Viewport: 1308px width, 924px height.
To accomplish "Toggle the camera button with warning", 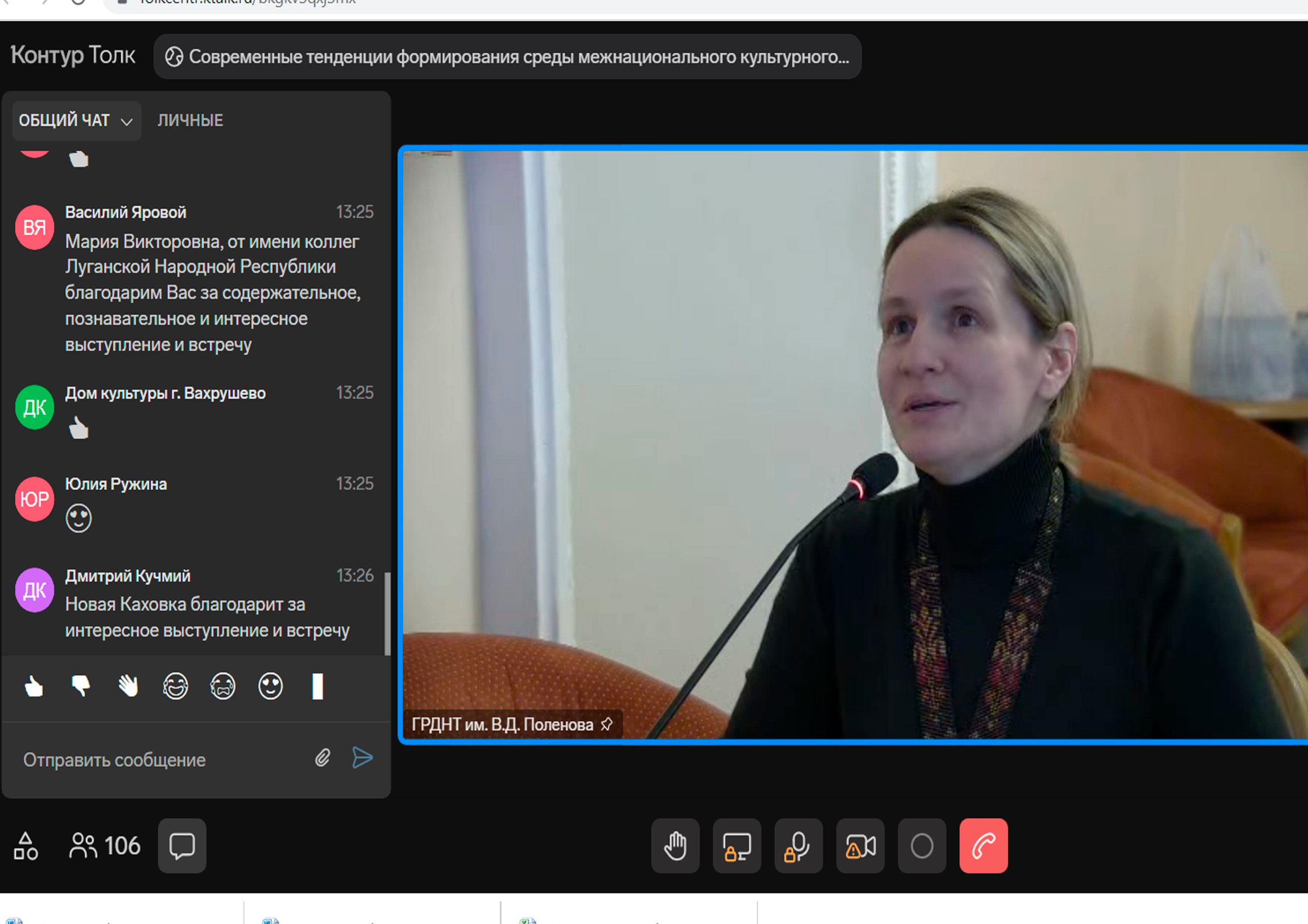I will pos(860,846).
